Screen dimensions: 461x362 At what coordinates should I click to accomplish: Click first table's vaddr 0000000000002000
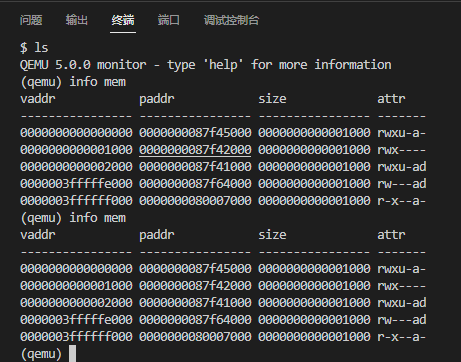coord(76,167)
